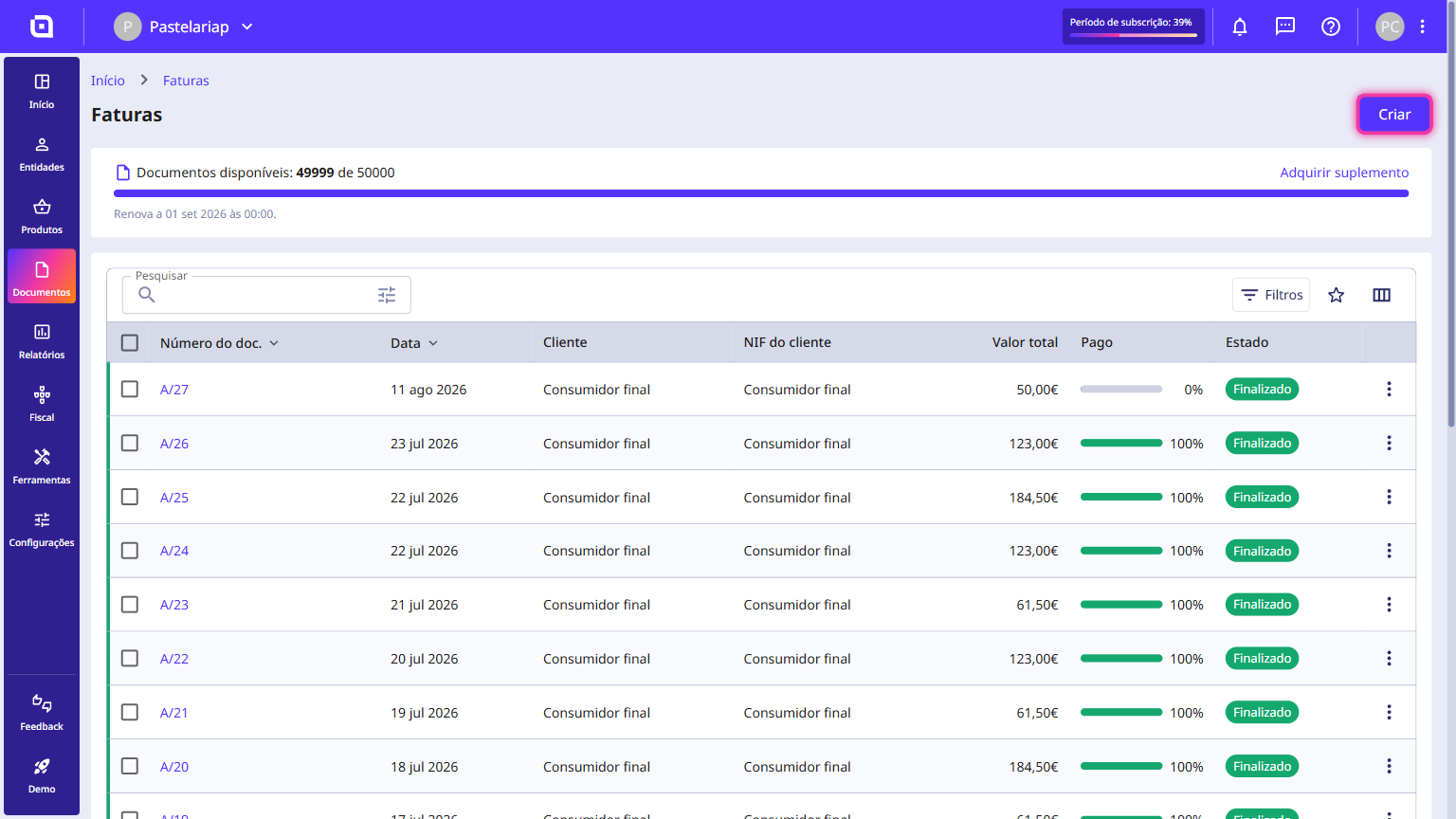Toggle the select-all checkbox in table header

(x=130, y=342)
